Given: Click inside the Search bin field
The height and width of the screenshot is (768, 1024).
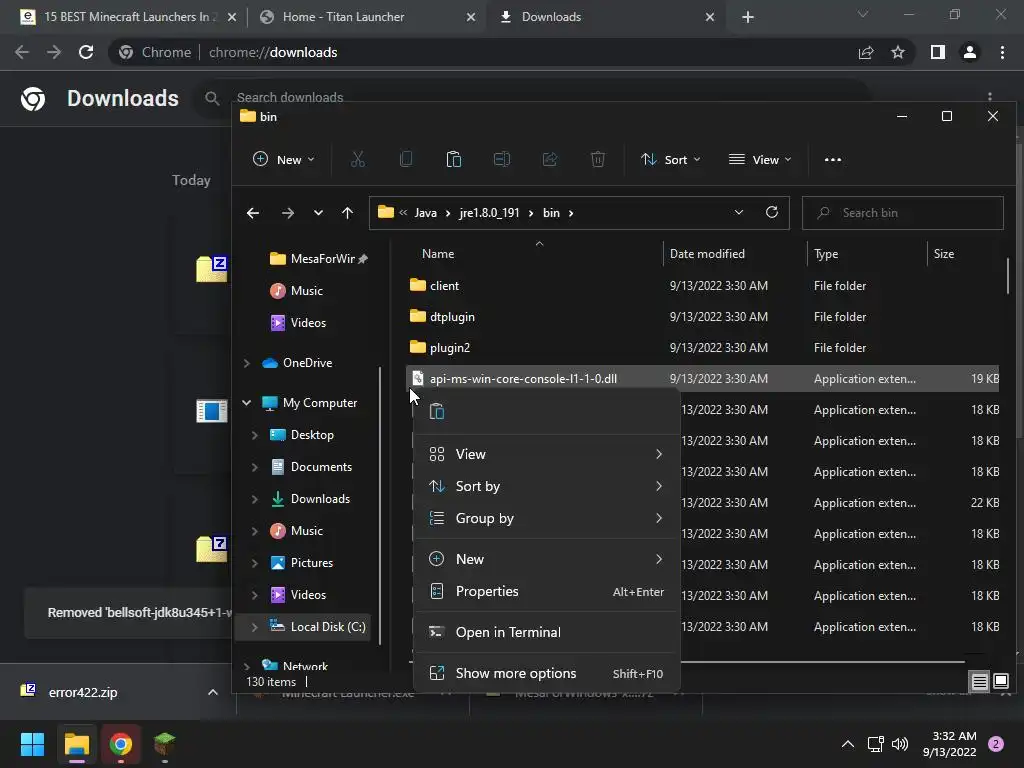Looking at the screenshot, I should pyautogui.click(x=903, y=213).
